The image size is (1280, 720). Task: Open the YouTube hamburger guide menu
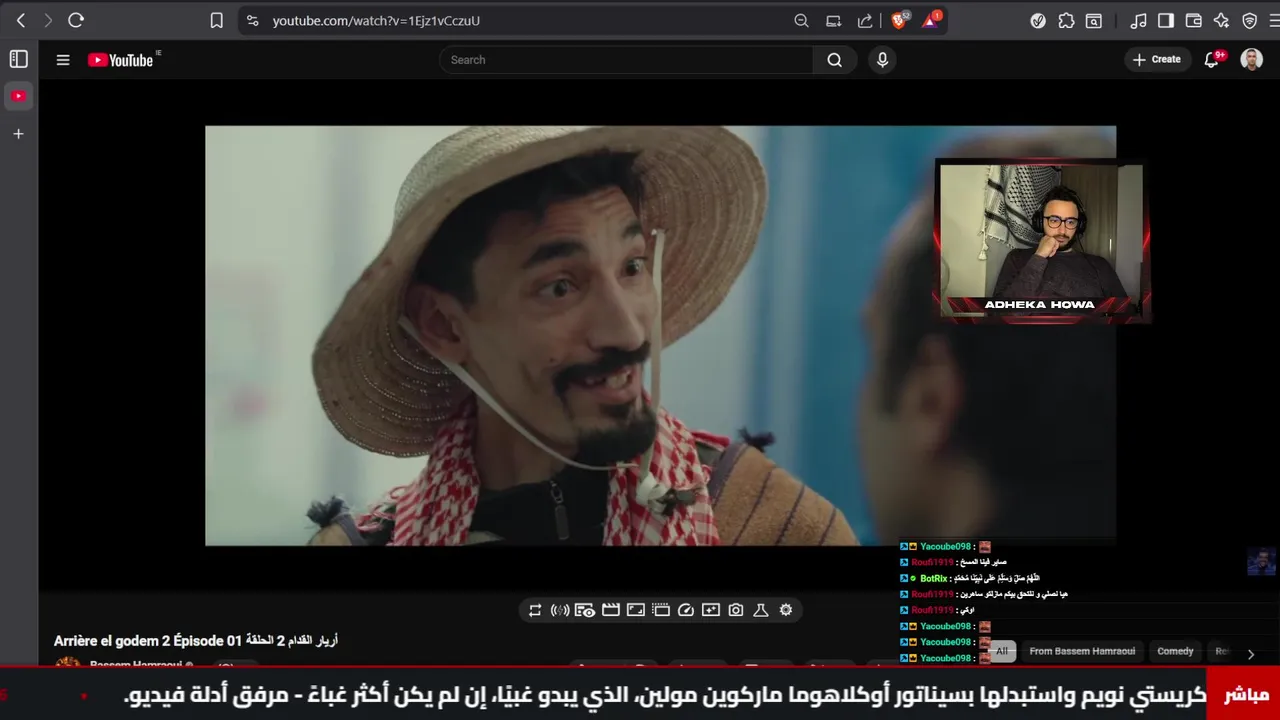pyautogui.click(x=63, y=60)
